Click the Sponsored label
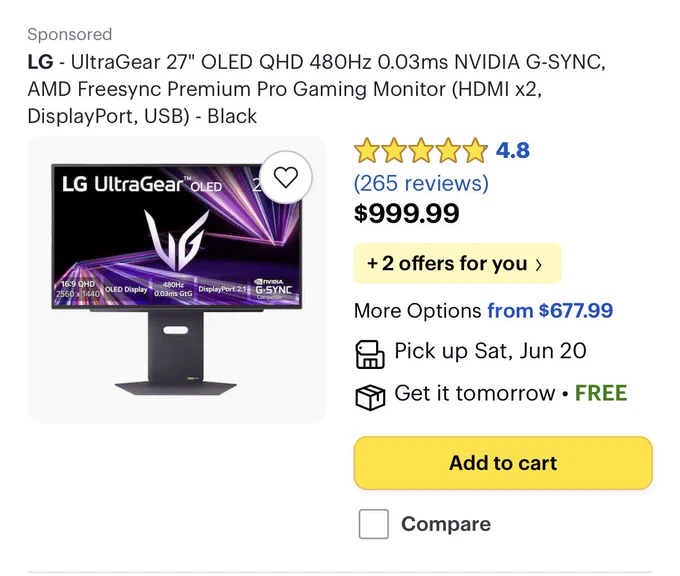The width and height of the screenshot is (680, 576). click(x=70, y=34)
